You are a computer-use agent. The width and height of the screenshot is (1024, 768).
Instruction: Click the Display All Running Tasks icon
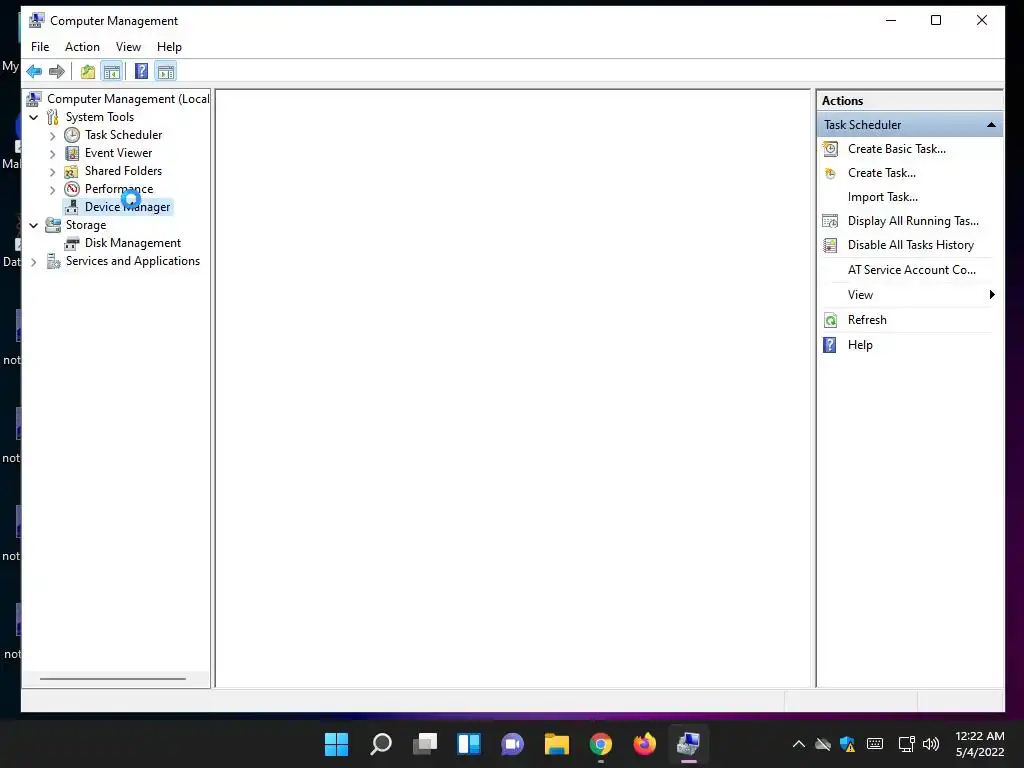(830, 221)
